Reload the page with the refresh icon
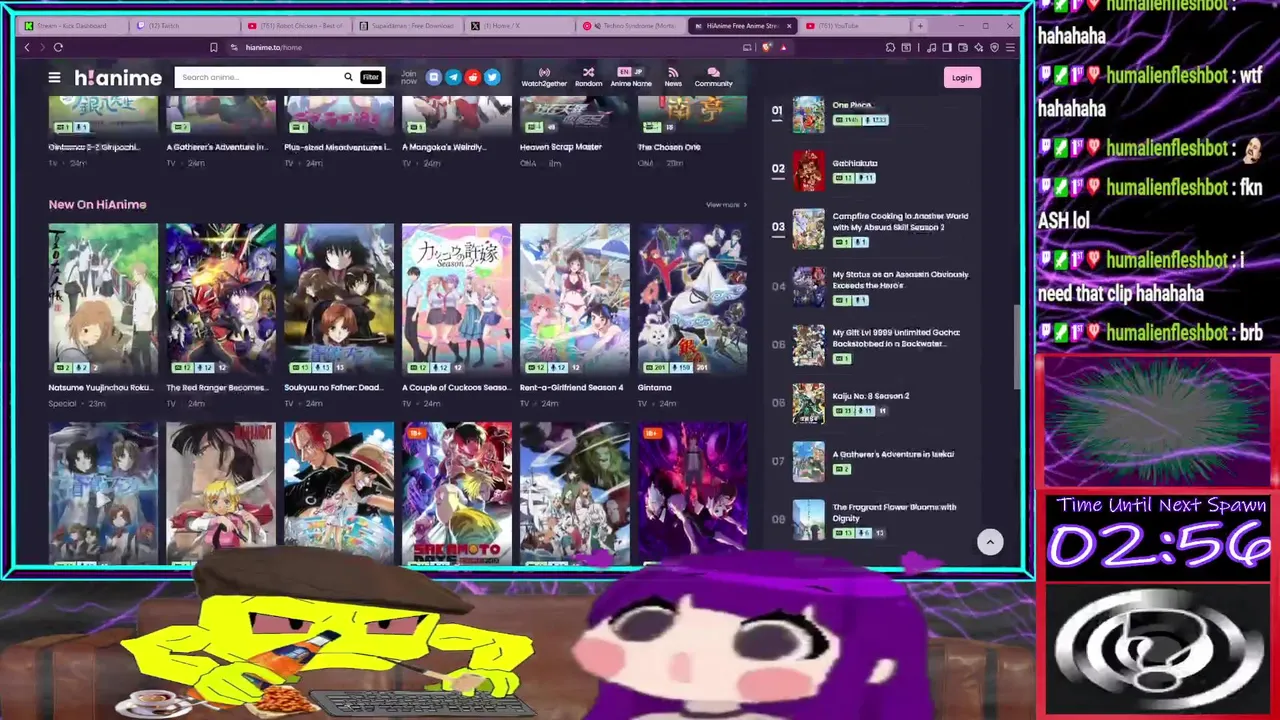The height and width of the screenshot is (720, 1280). [58, 47]
